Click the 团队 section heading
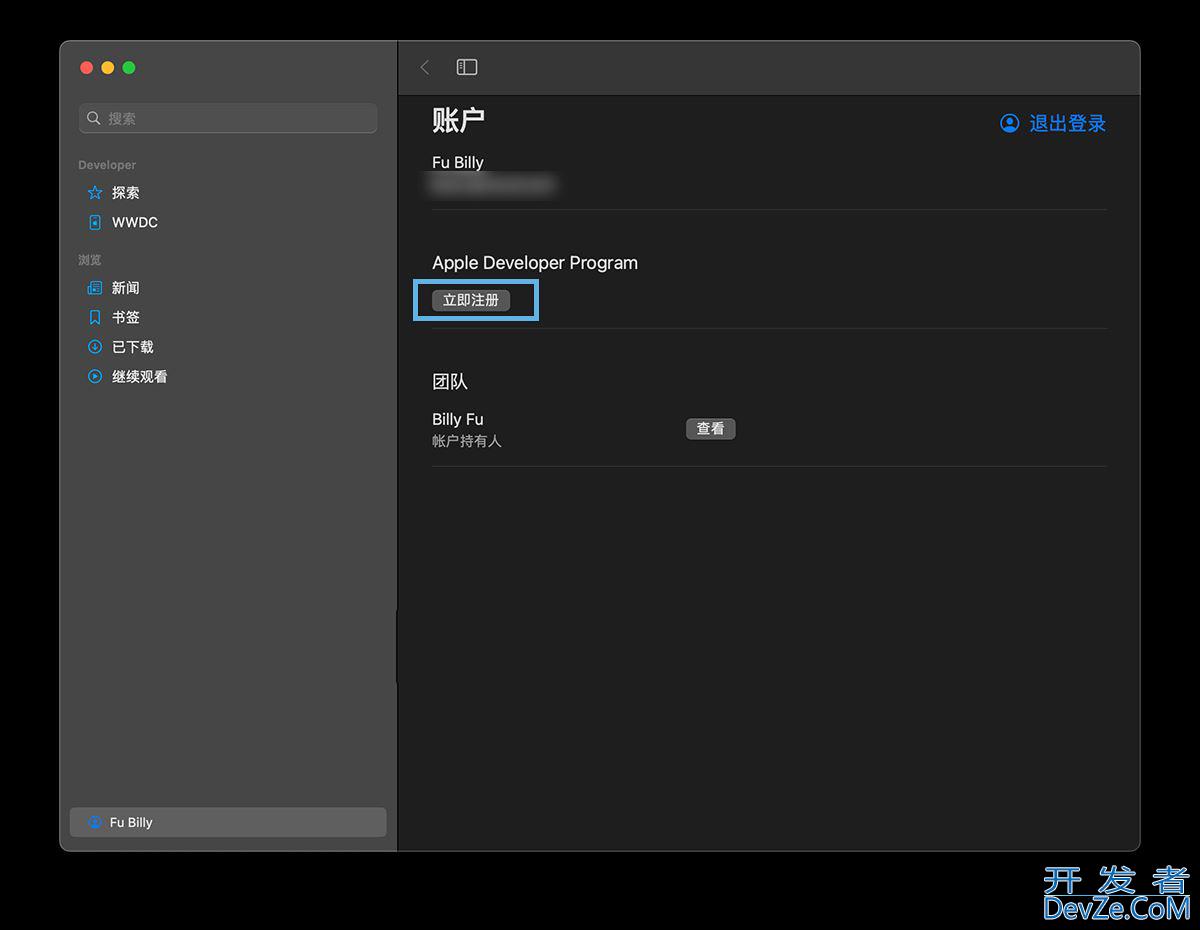 point(450,382)
